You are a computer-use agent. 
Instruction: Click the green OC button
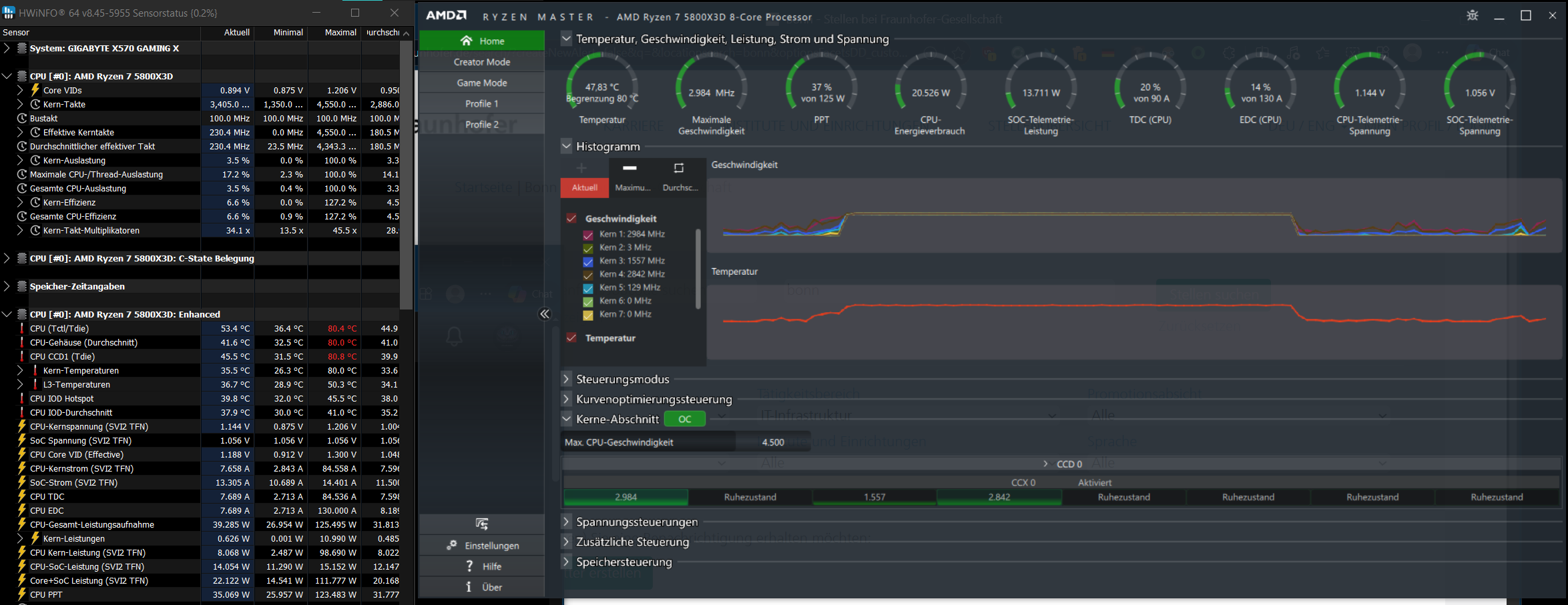click(685, 419)
